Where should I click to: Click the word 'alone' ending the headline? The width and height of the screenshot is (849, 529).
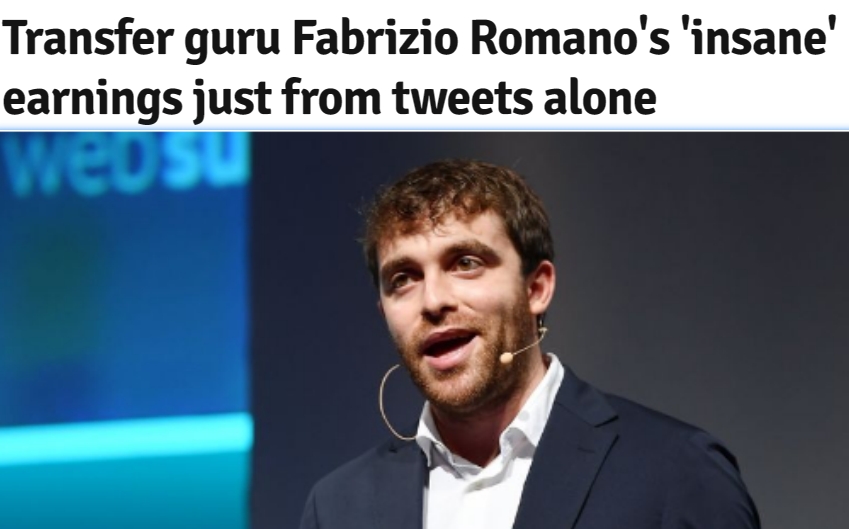600,97
